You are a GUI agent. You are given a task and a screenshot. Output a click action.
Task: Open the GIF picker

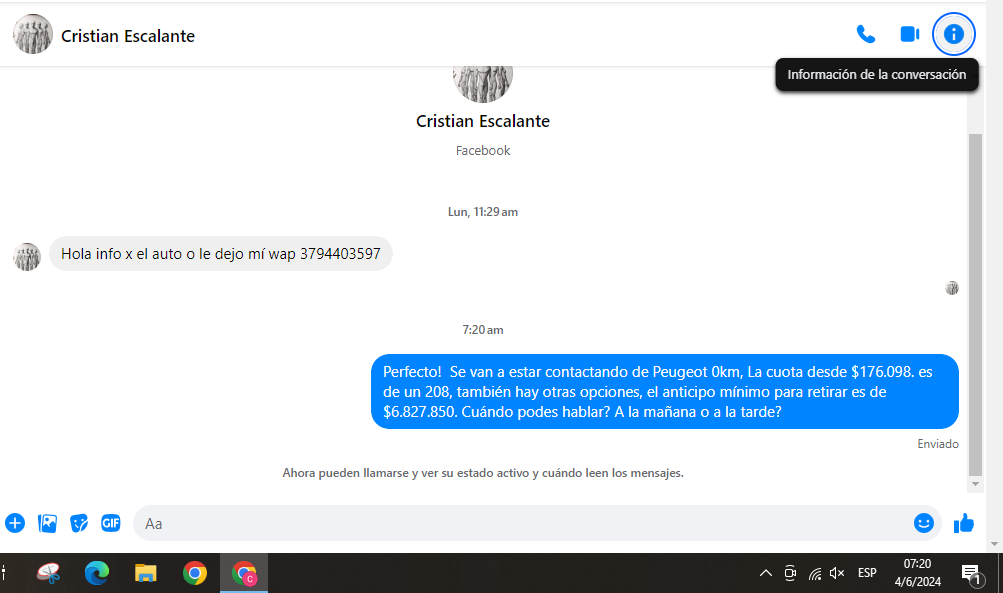[x=111, y=523]
